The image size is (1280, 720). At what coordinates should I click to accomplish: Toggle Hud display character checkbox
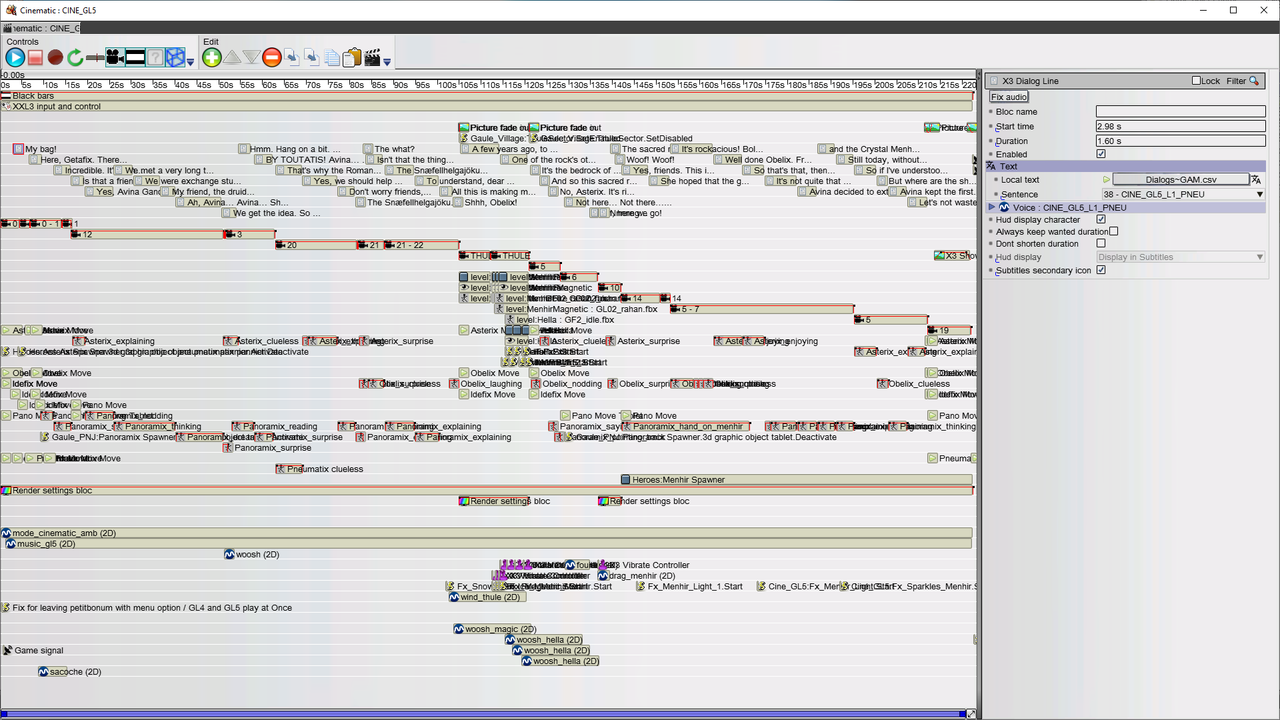coord(1101,219)
